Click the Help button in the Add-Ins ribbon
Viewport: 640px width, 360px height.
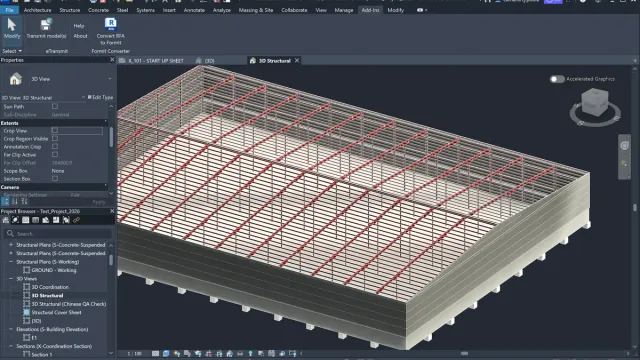pos(79,26)
